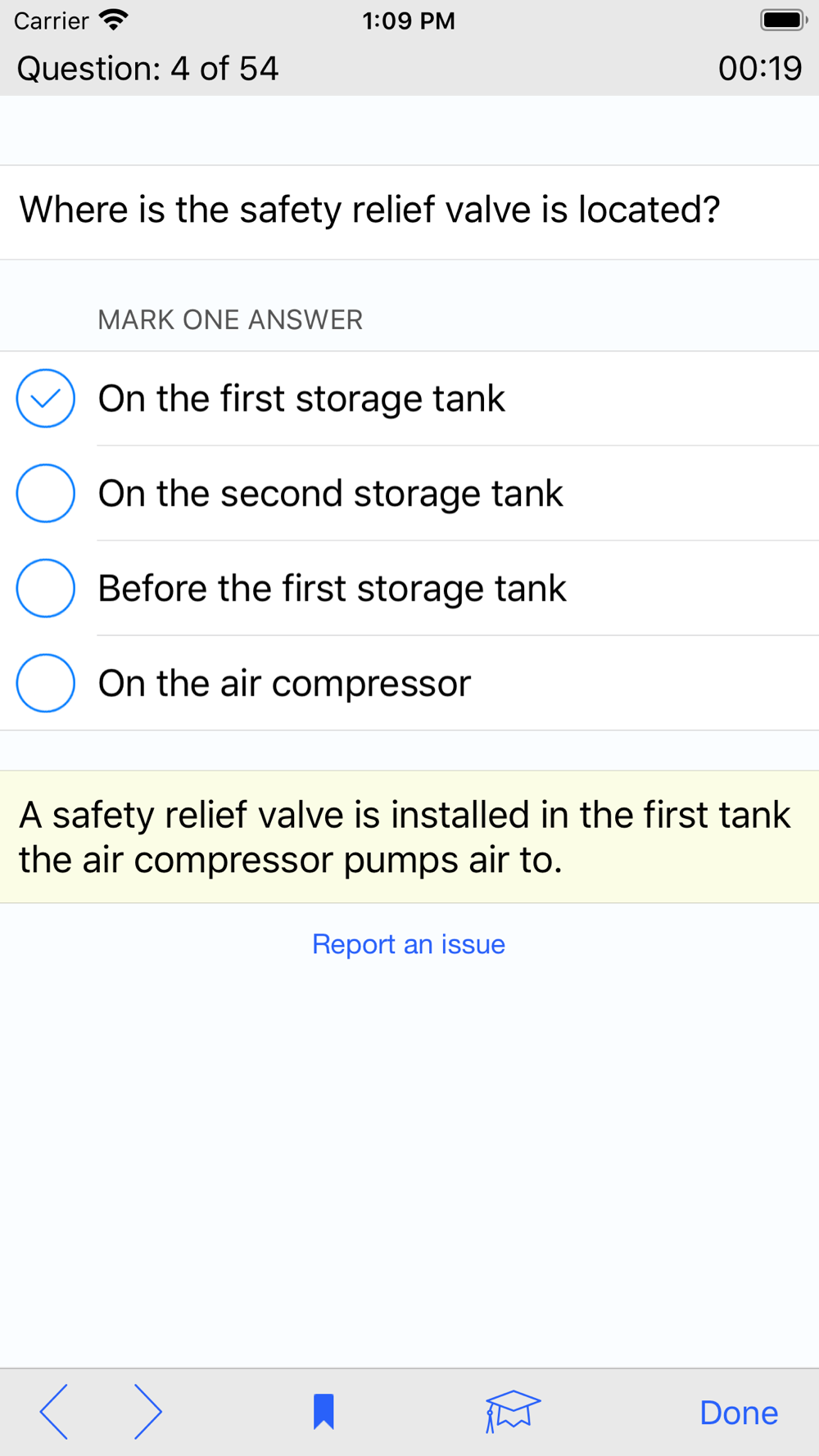Tap the On the second storage tank answer text
This screenshot has width=819, height=1456.
coord(330,495)
